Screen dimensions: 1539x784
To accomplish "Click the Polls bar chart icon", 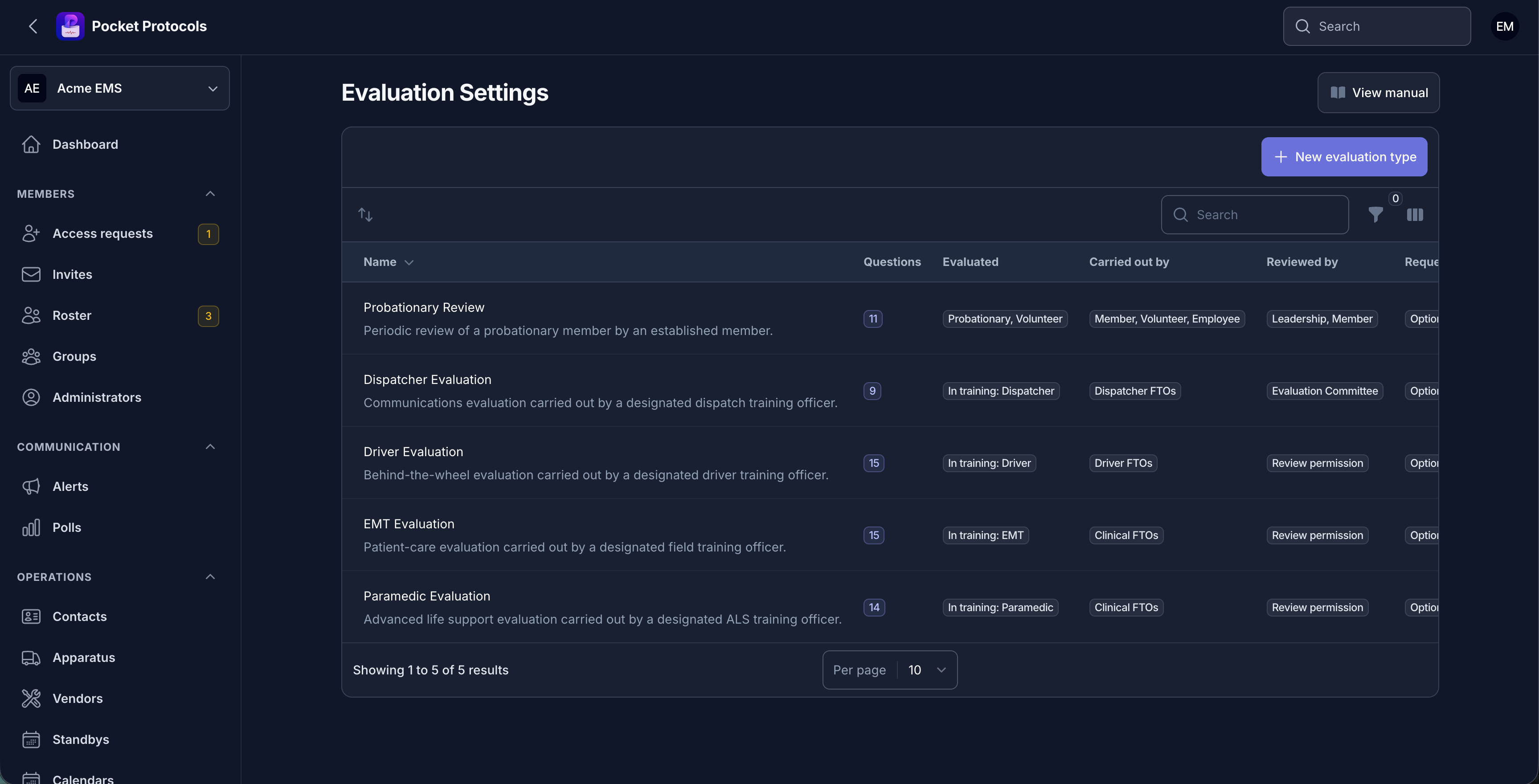I will 31,527.
